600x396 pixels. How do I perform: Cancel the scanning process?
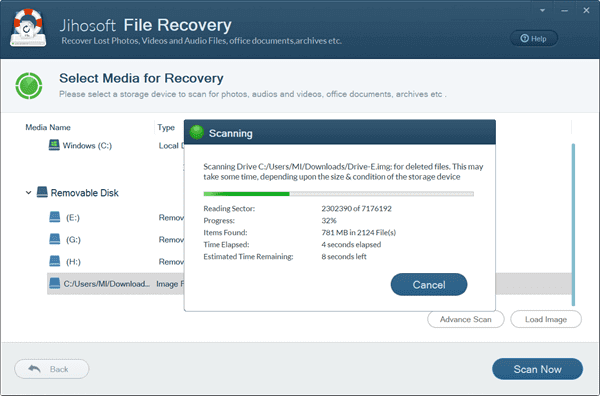[x=429, y=284]
